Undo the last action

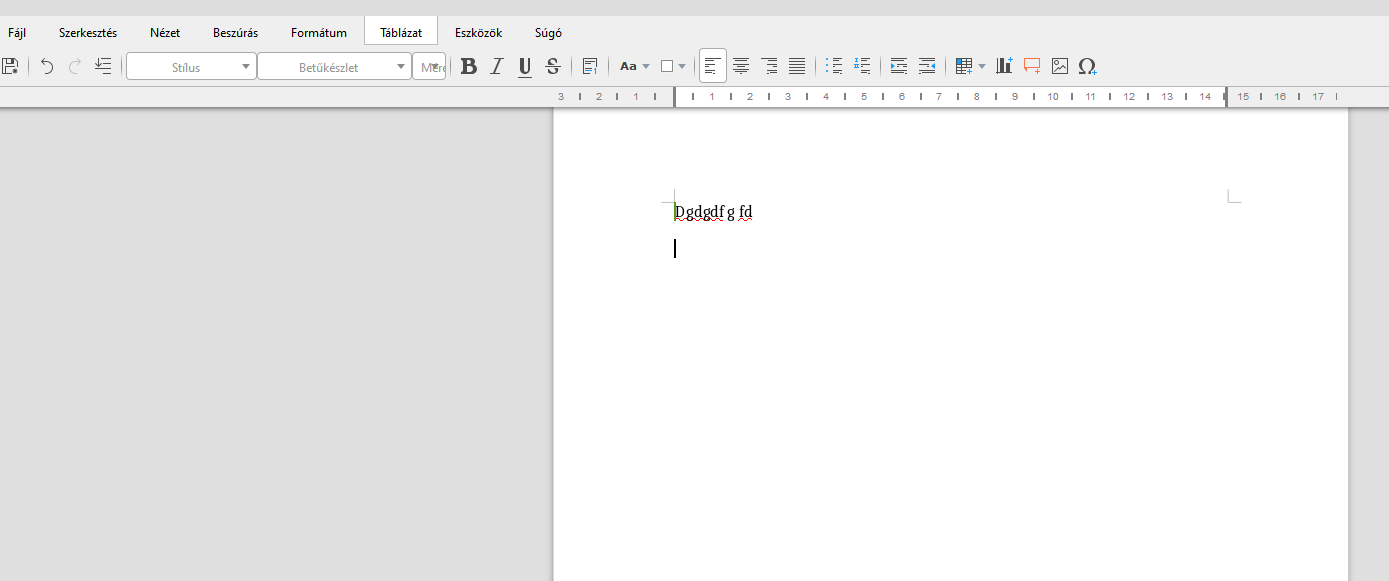47,66
